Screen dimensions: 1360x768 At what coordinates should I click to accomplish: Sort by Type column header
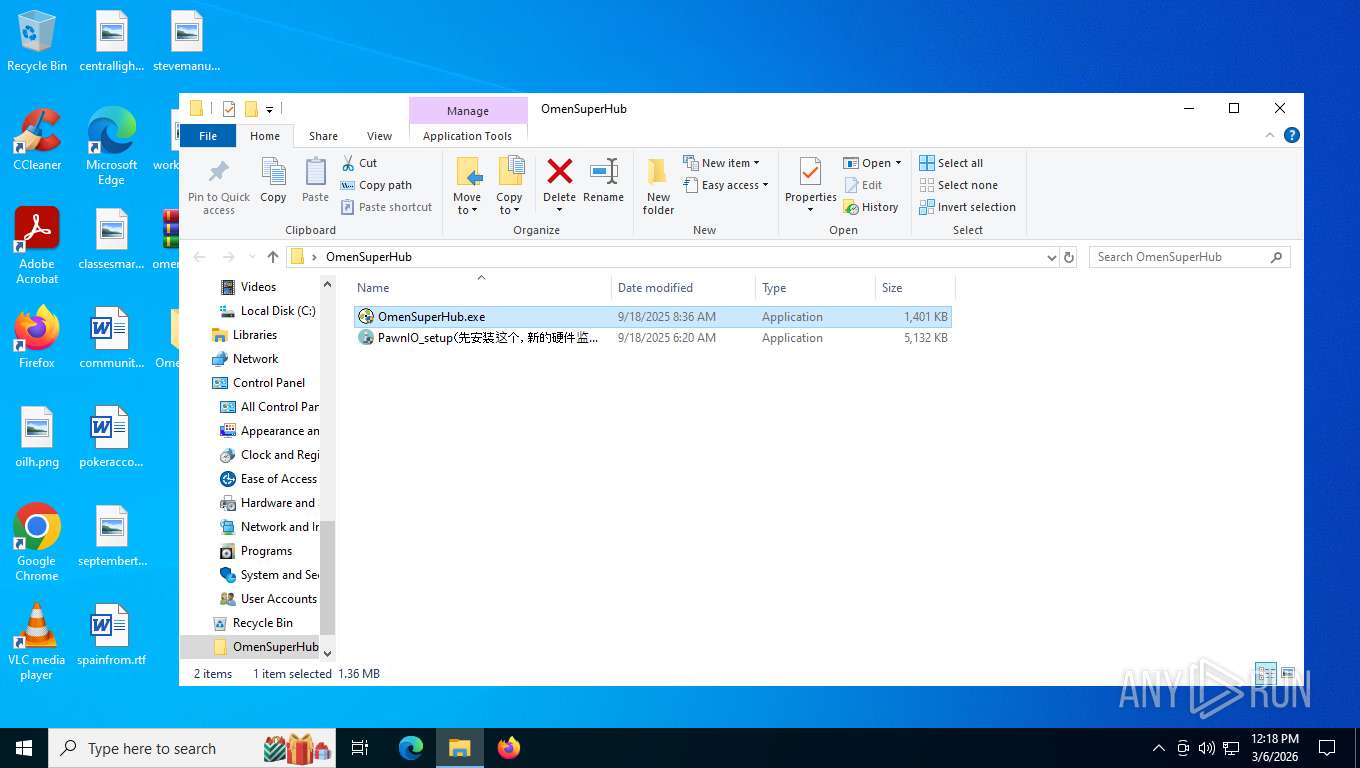[x=815, y=288]
